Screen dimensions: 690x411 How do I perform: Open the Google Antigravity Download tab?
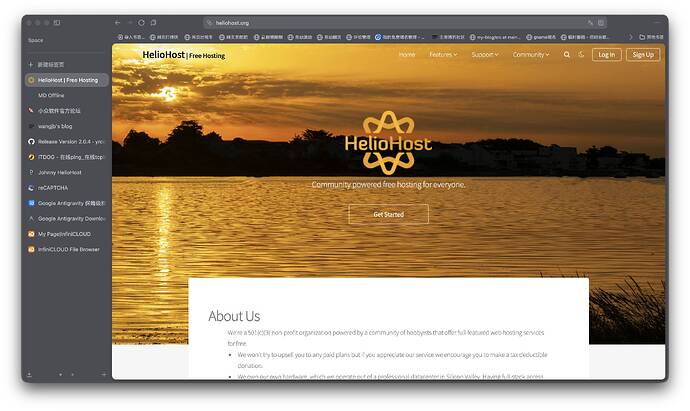[x=67, y=219]
